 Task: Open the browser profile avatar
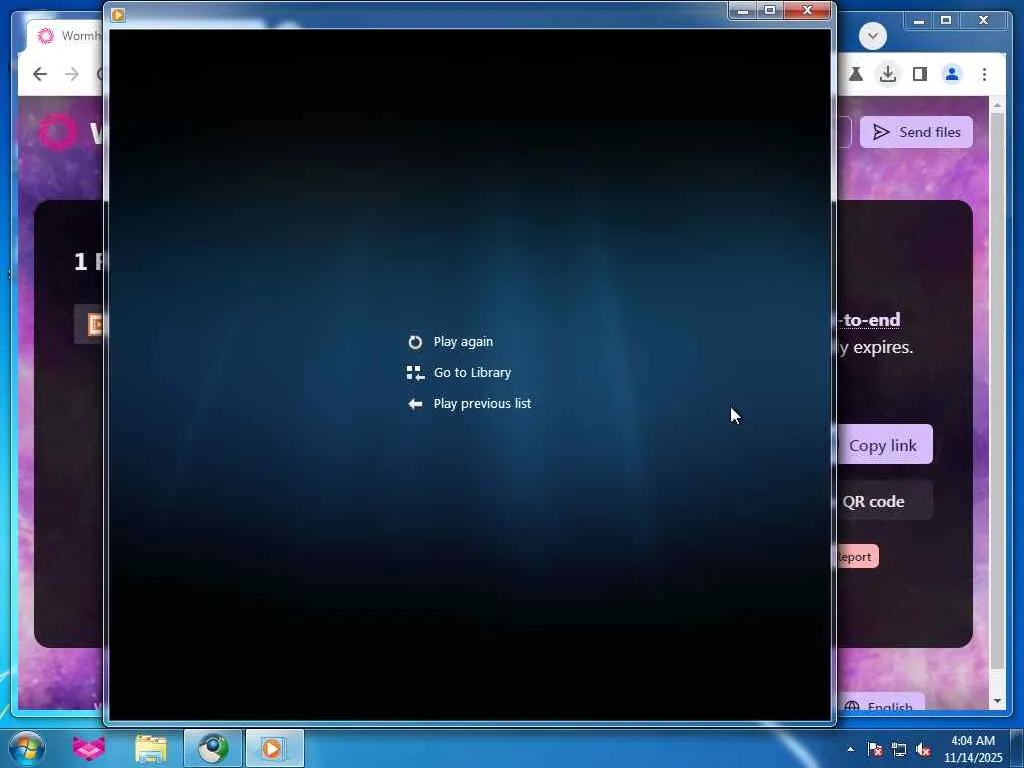(x=952, y=74)
